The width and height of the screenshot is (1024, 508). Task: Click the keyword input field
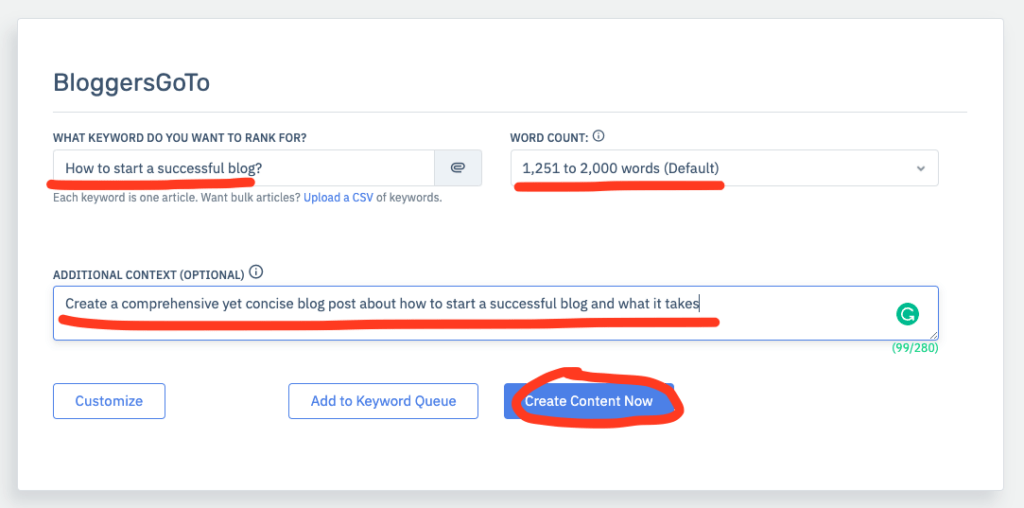244,168
